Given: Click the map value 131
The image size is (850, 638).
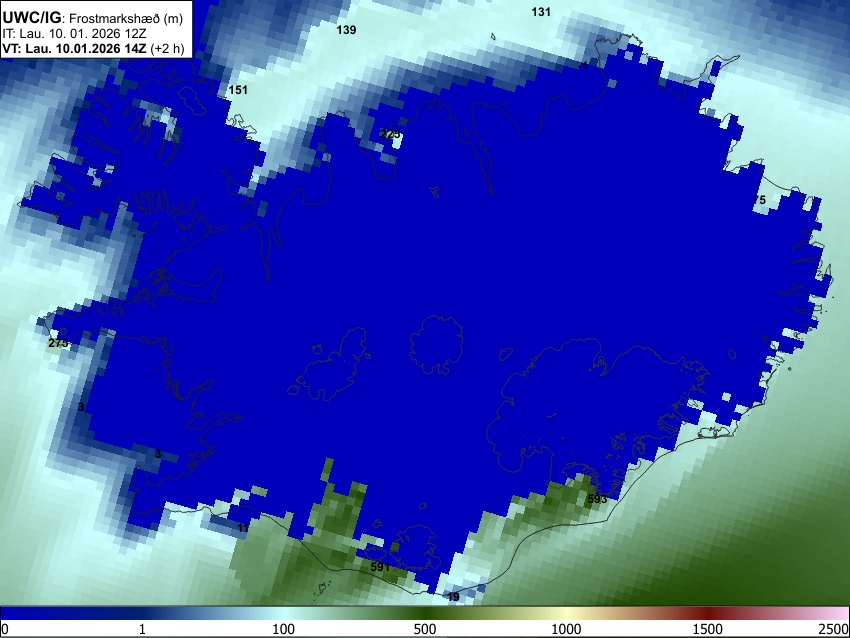Looking at the screenshot, I should [x=541, y=12].
